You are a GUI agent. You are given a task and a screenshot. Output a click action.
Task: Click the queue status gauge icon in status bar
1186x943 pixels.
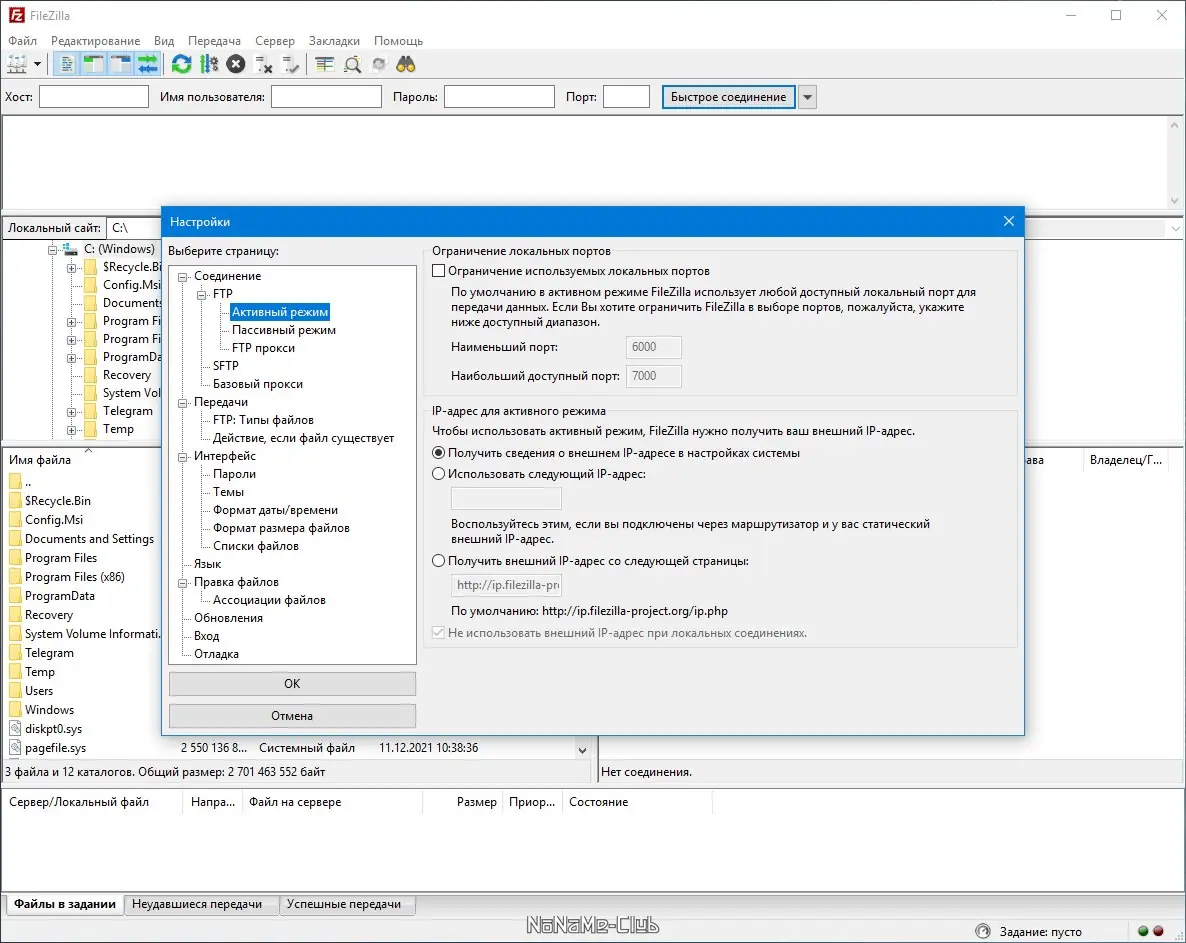pos(983,931)
